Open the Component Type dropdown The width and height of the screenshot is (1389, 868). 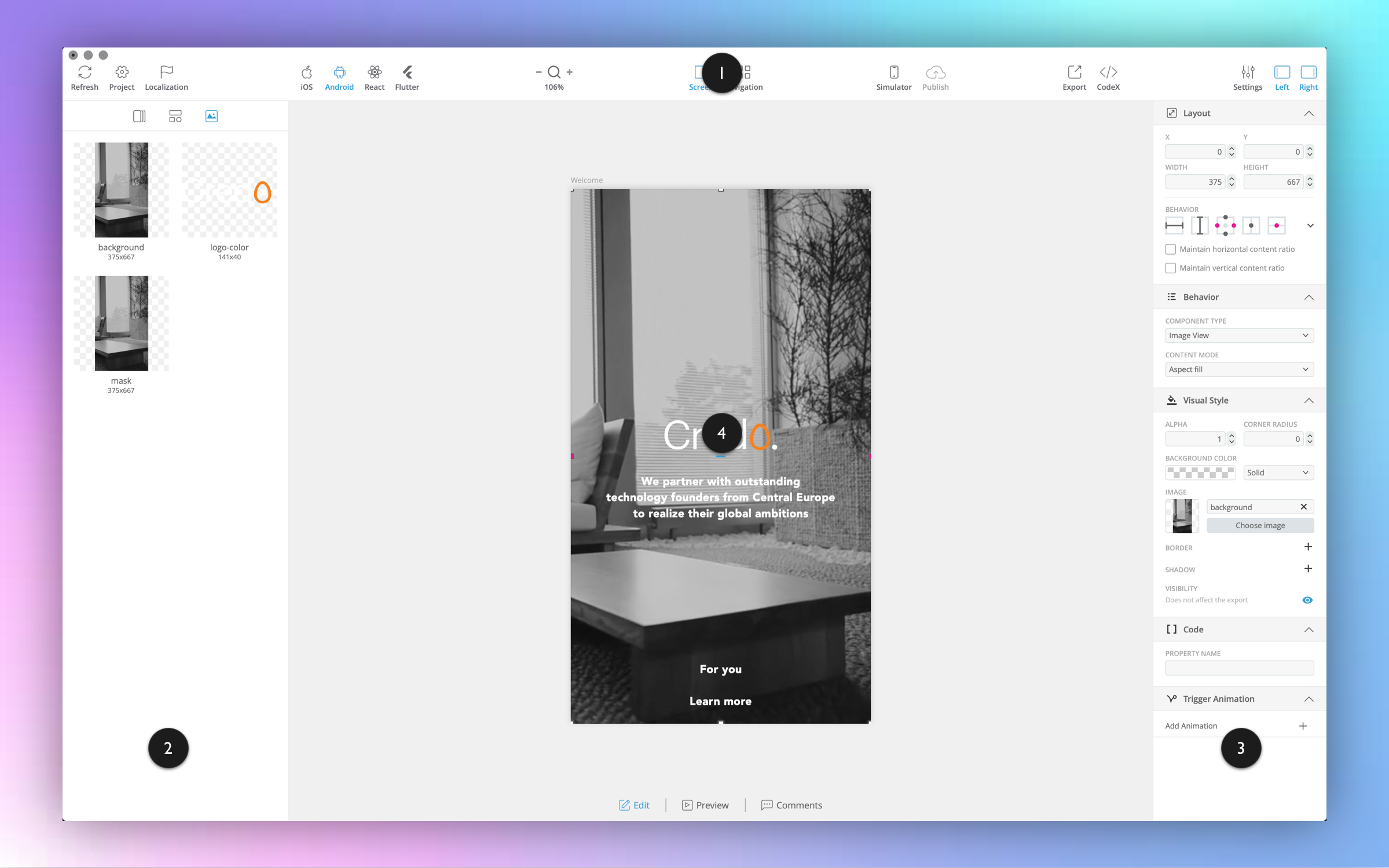1239,335
